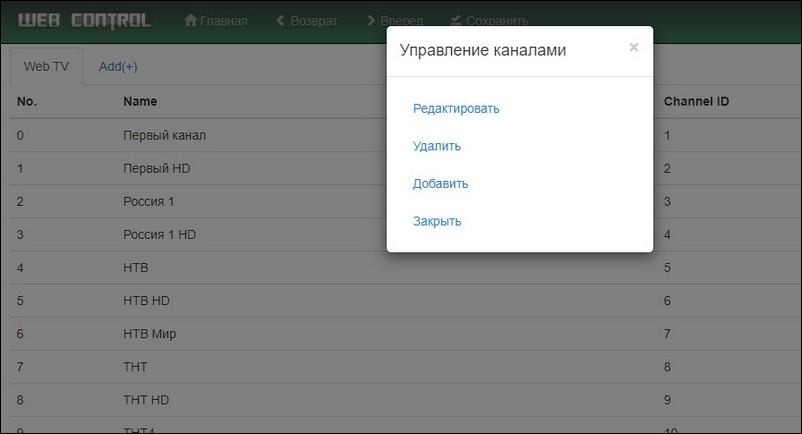Switch to the Web TV tab
802x434 pixels.
[x=46, y=66]
